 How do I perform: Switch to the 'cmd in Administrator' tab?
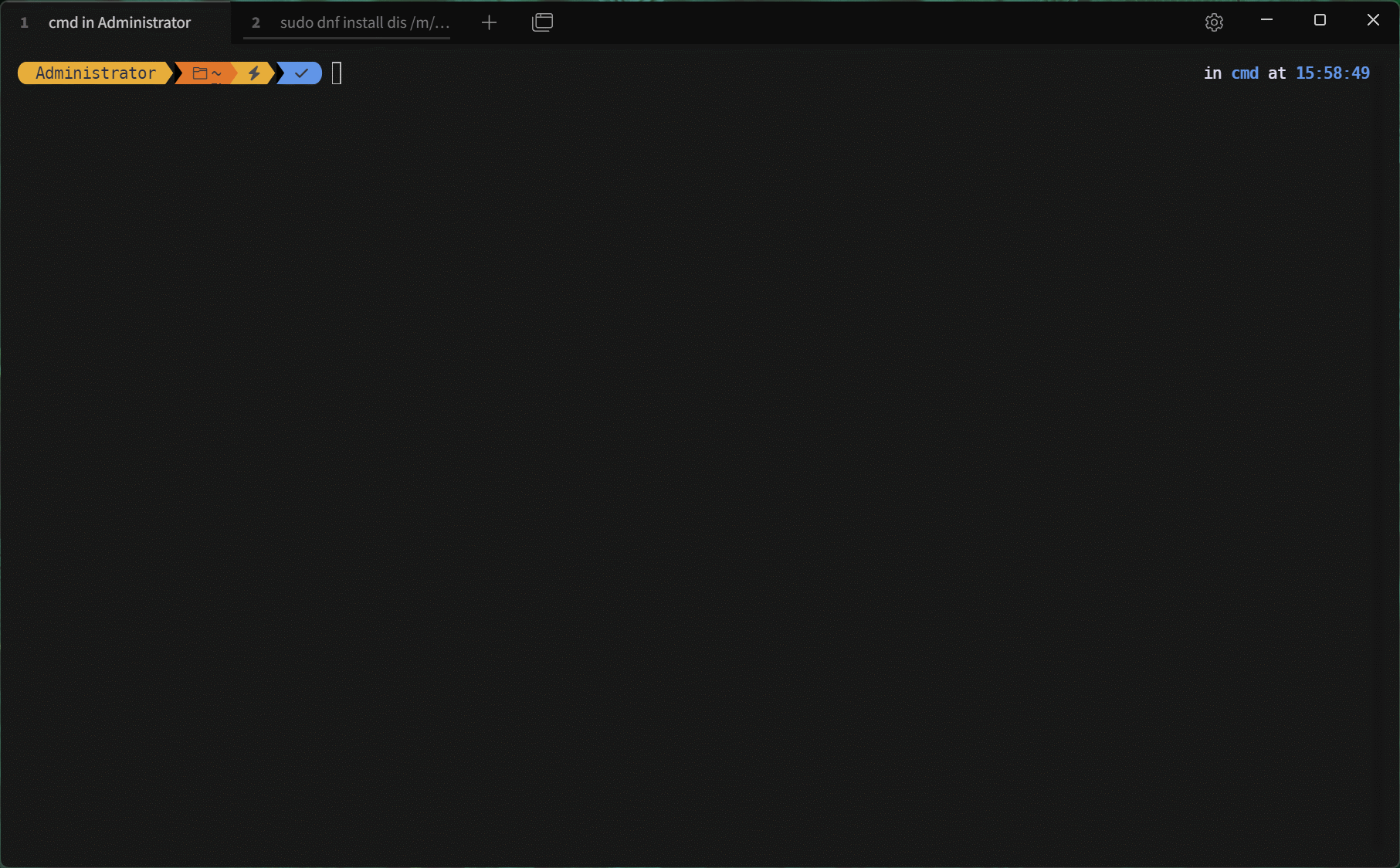click(119, 22)
